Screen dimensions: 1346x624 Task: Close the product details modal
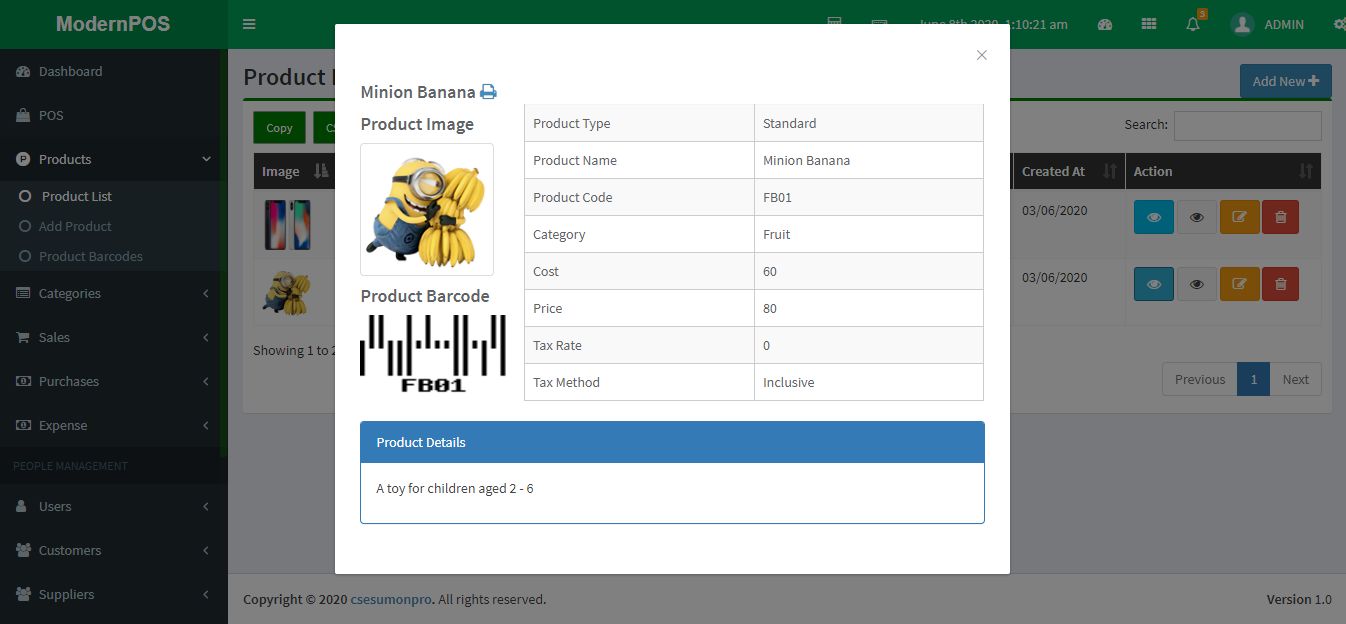coord(982,55)
